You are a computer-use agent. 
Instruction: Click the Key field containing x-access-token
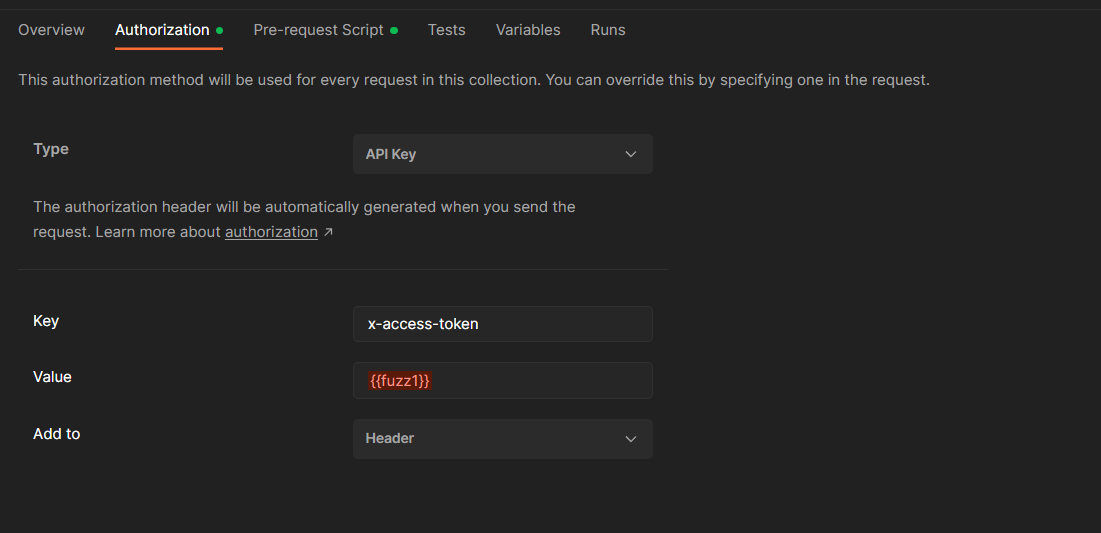(x=503, y=324)
